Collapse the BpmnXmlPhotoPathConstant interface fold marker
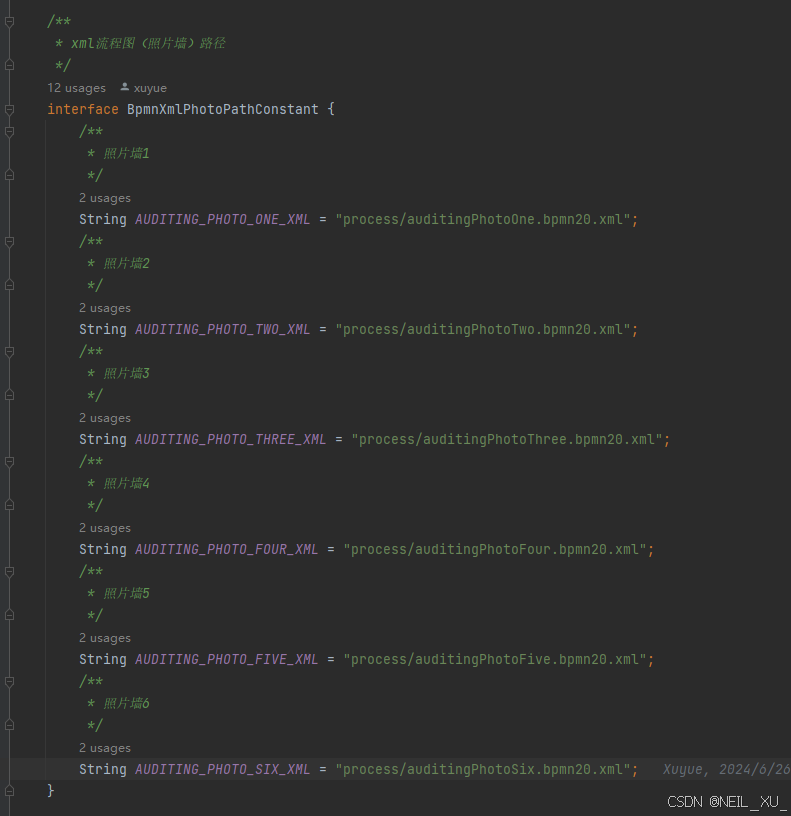 coord(10,109)
